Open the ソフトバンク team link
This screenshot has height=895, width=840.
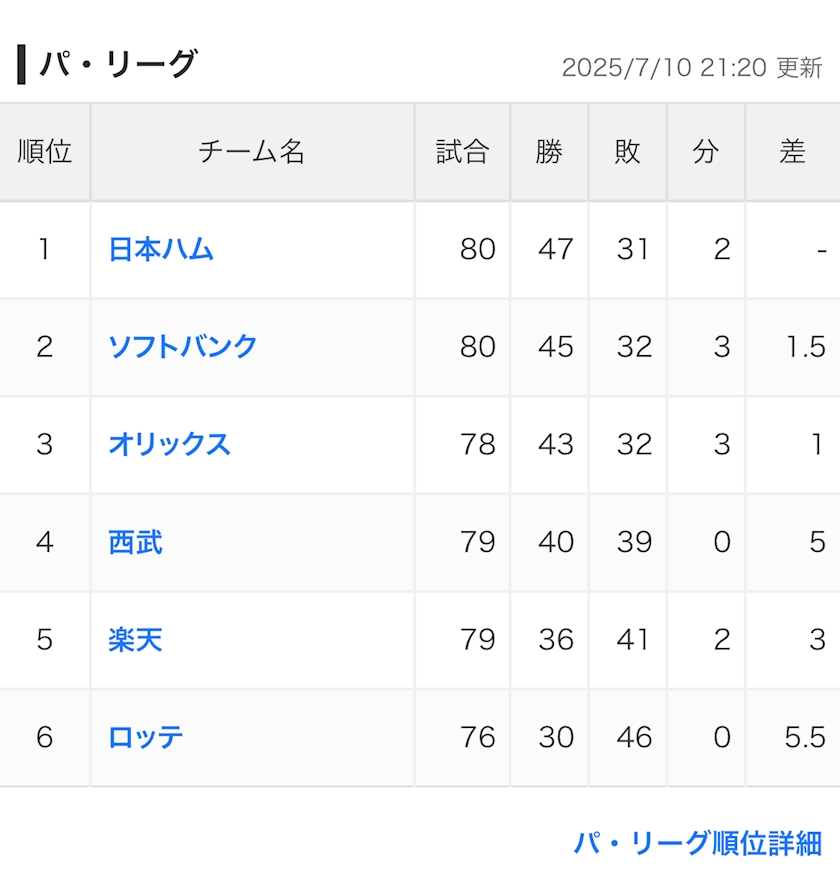pos(183,346)
